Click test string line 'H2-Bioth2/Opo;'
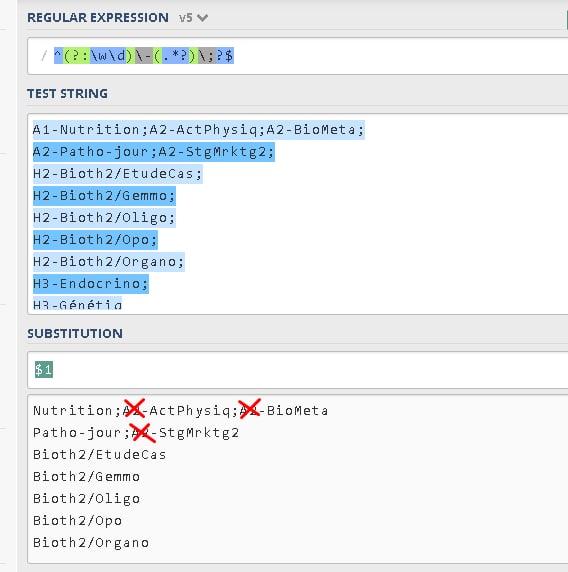 [95, 240]
